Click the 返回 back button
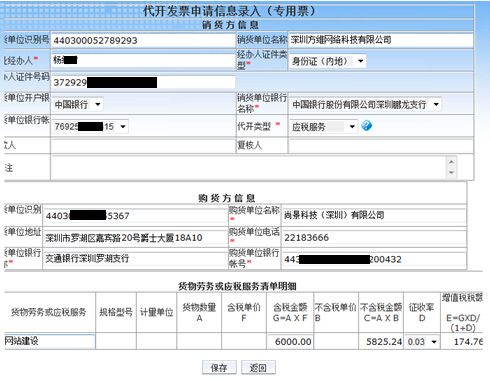 point(258,368)
